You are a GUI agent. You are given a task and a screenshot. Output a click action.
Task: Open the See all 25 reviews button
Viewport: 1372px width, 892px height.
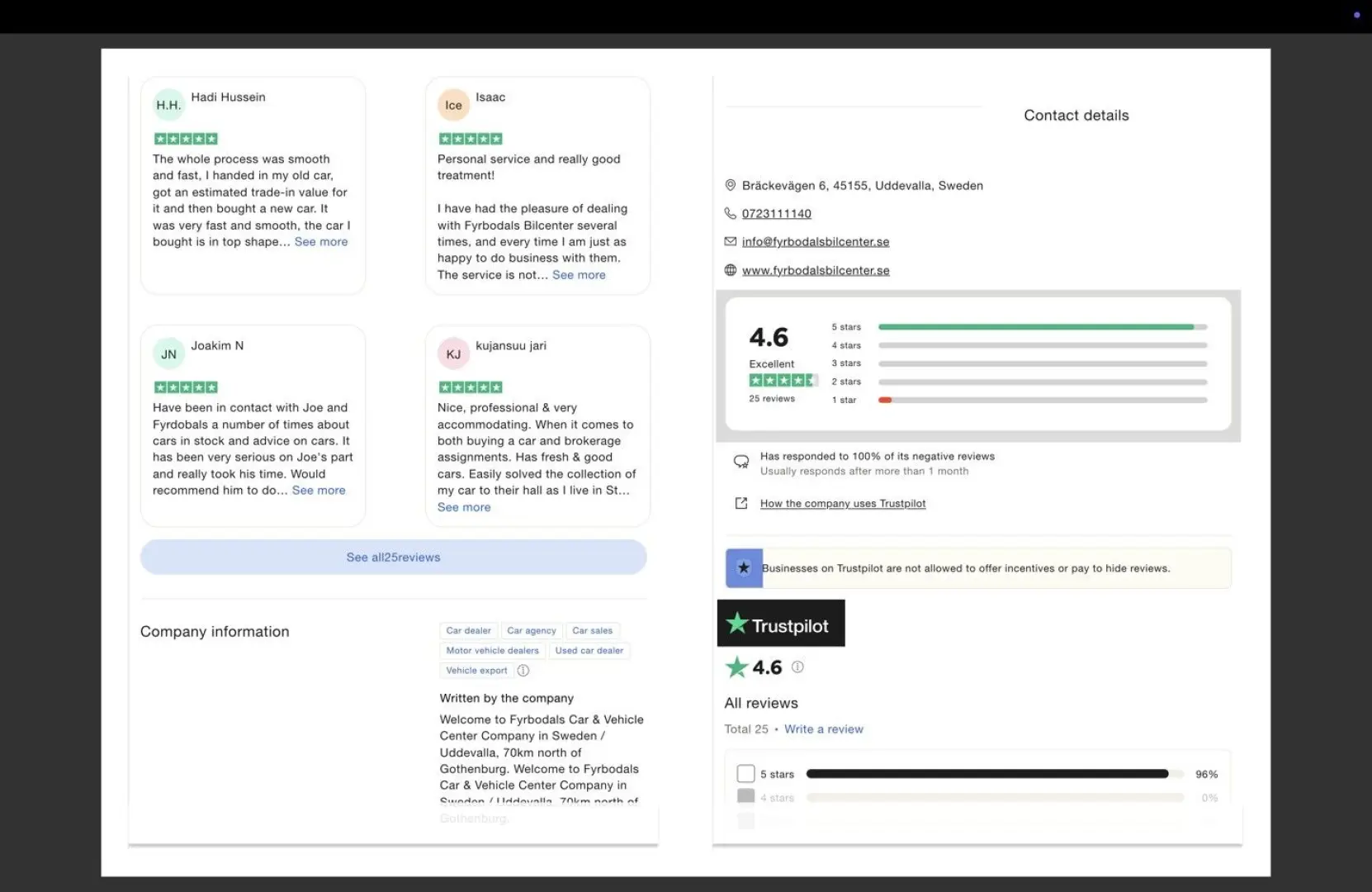click(393, 557)
